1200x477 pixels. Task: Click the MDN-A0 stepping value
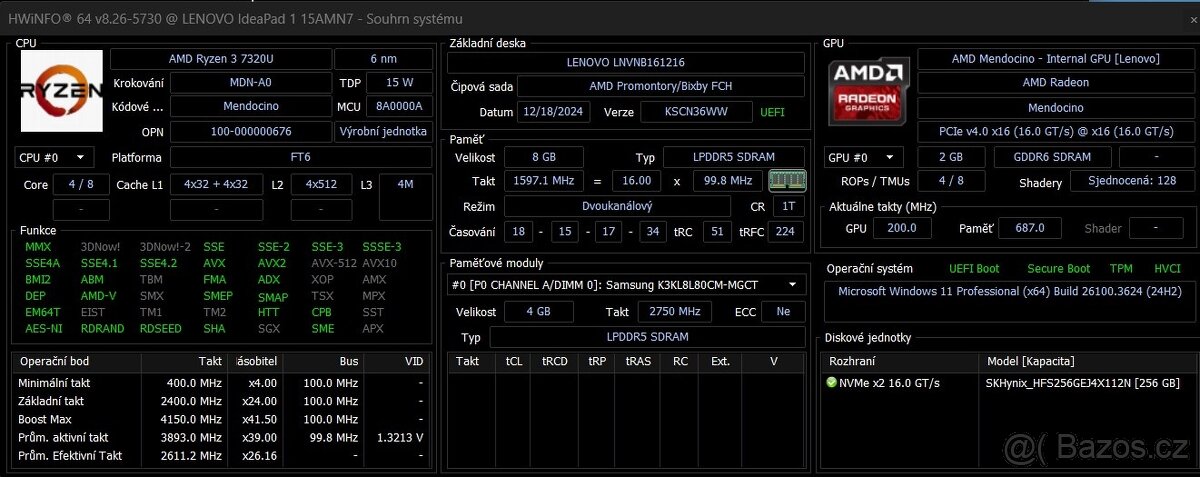pyautogui.click(x=250, y=83)
